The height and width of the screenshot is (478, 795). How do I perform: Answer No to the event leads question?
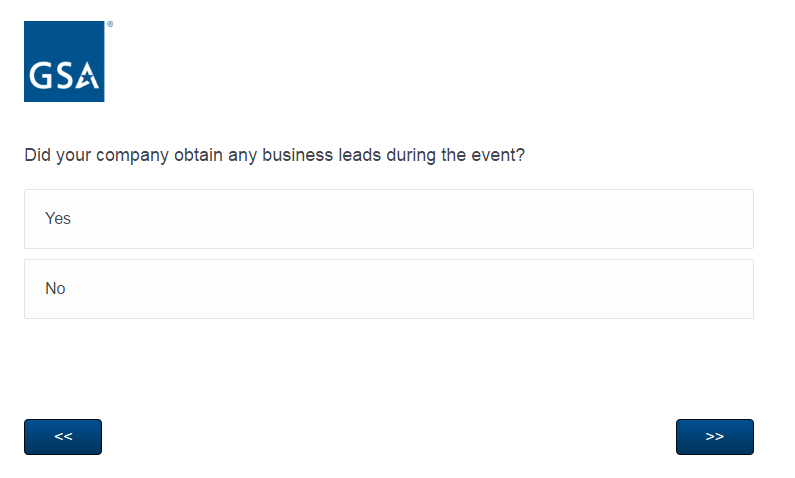coord(388,289)
